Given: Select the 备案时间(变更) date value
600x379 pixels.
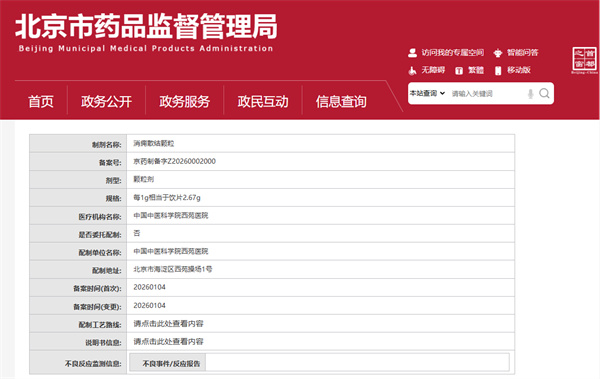Looking at the screenshot, I should (x=149, y=305).
